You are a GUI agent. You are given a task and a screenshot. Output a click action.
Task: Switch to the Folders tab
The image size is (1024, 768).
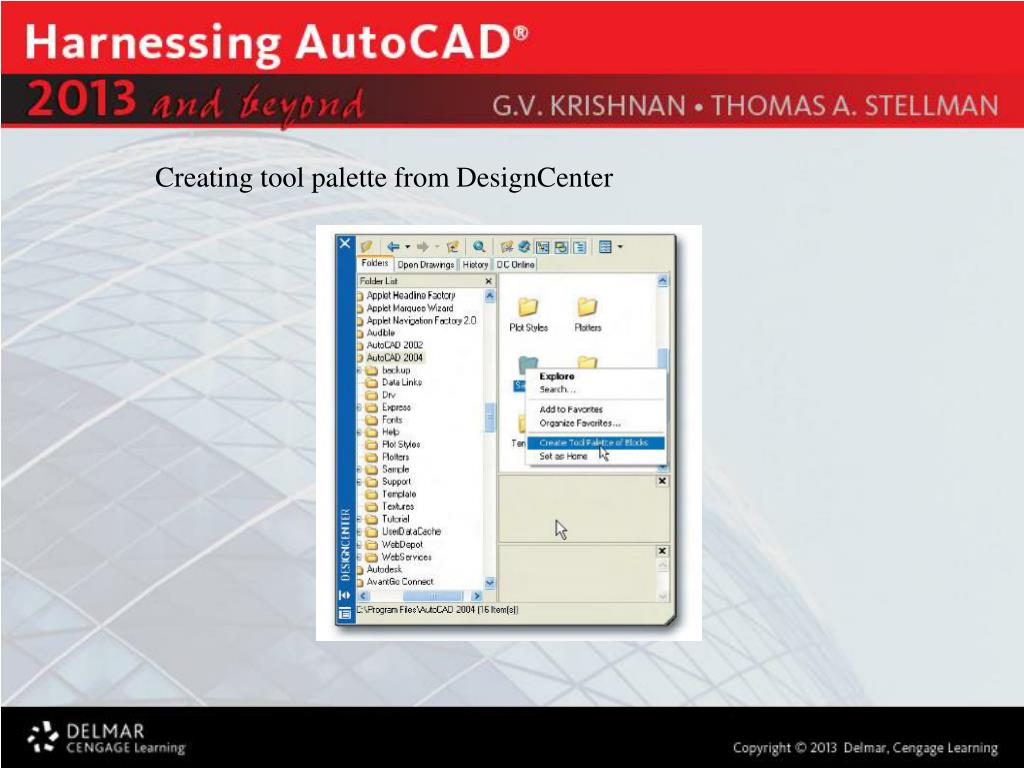(374, 264)
